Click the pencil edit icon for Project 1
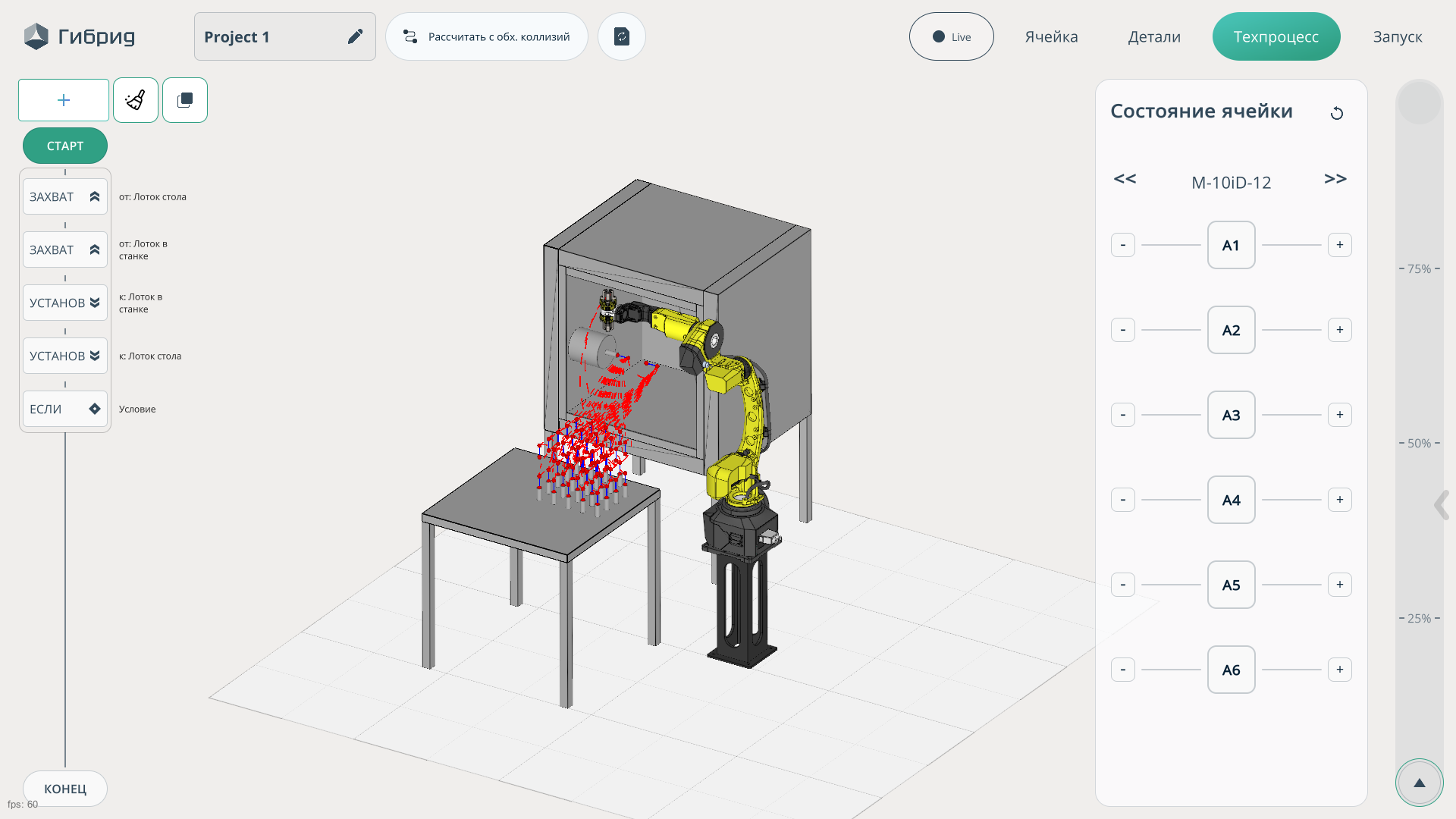Screen dimensions: 1456x819 point(355,36)
